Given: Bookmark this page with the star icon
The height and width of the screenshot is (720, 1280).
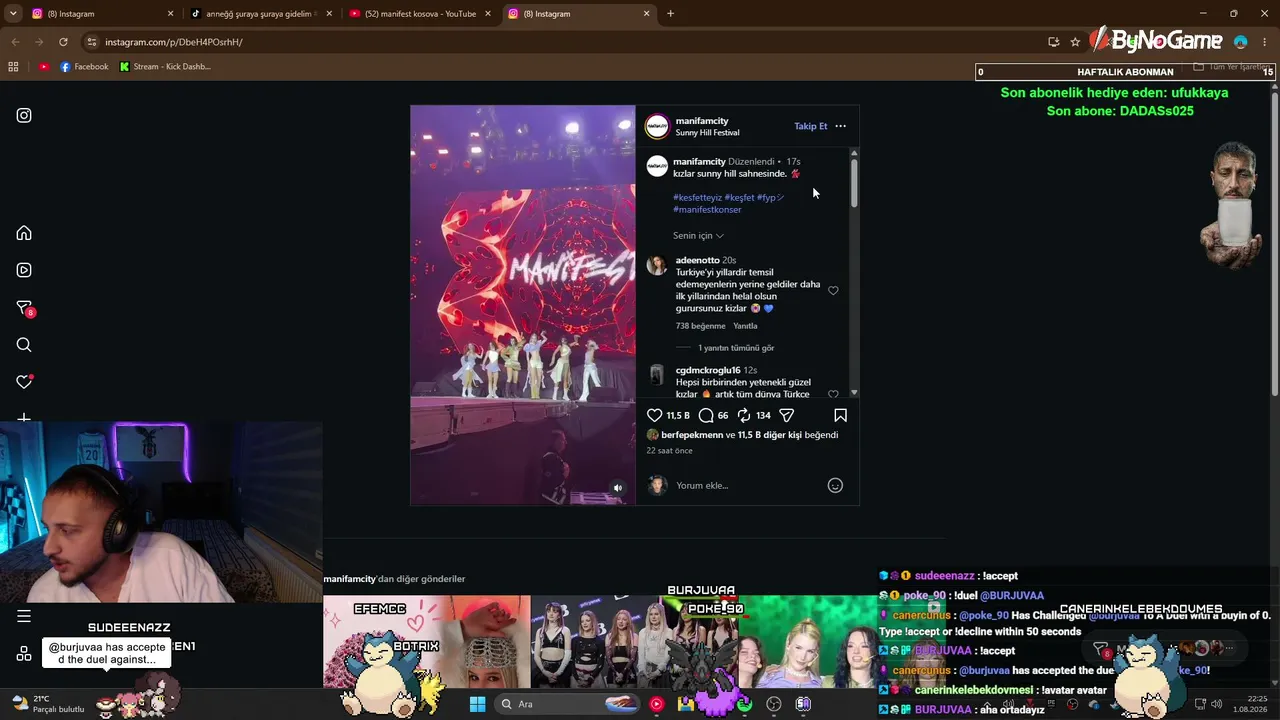Looking at the screenshot, I should click(x=1075, y=42).
